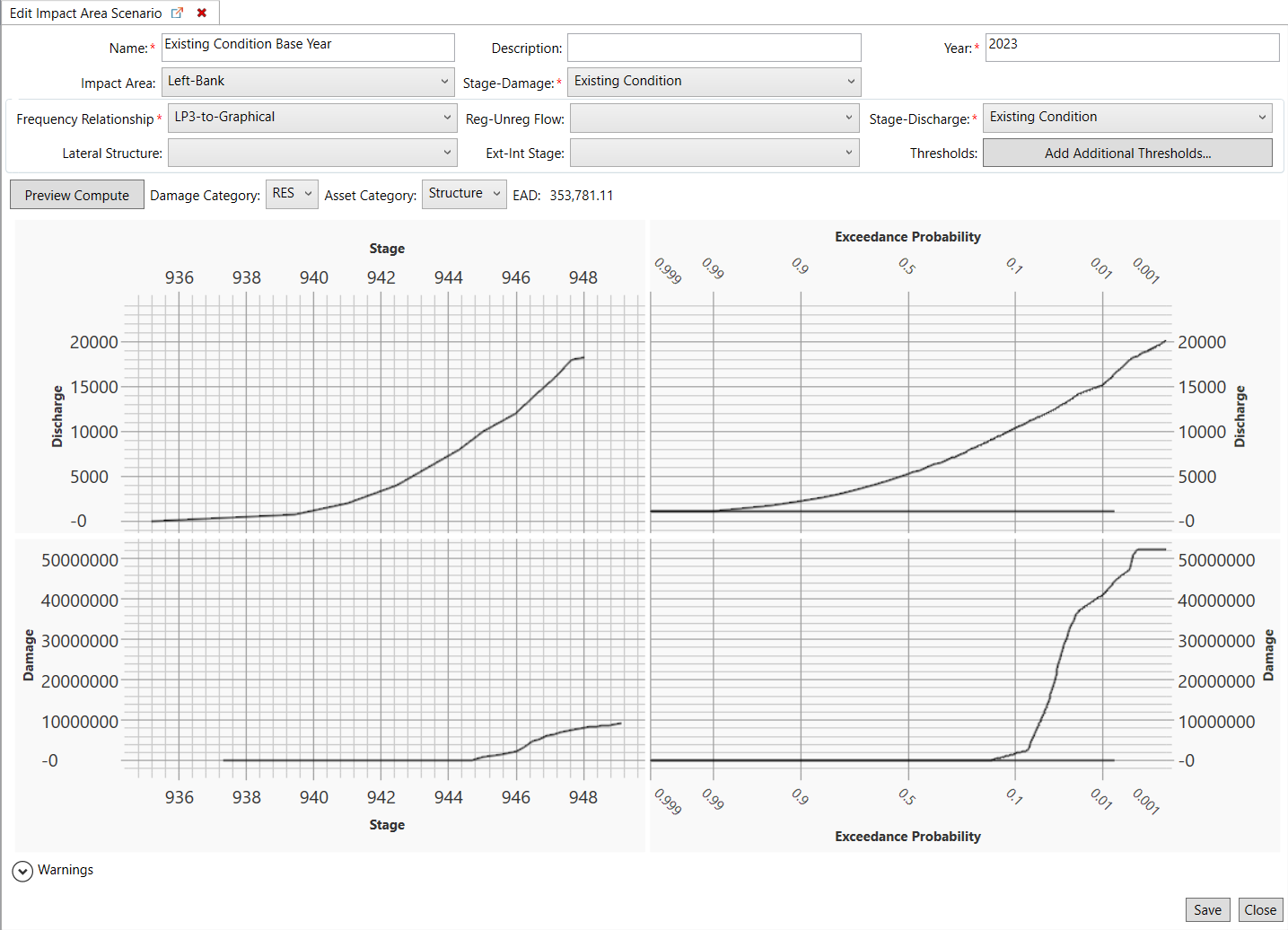Screen dimensions: 1288x930
Task: Open the Asset Category Structure dropdown
Action: 464,194
